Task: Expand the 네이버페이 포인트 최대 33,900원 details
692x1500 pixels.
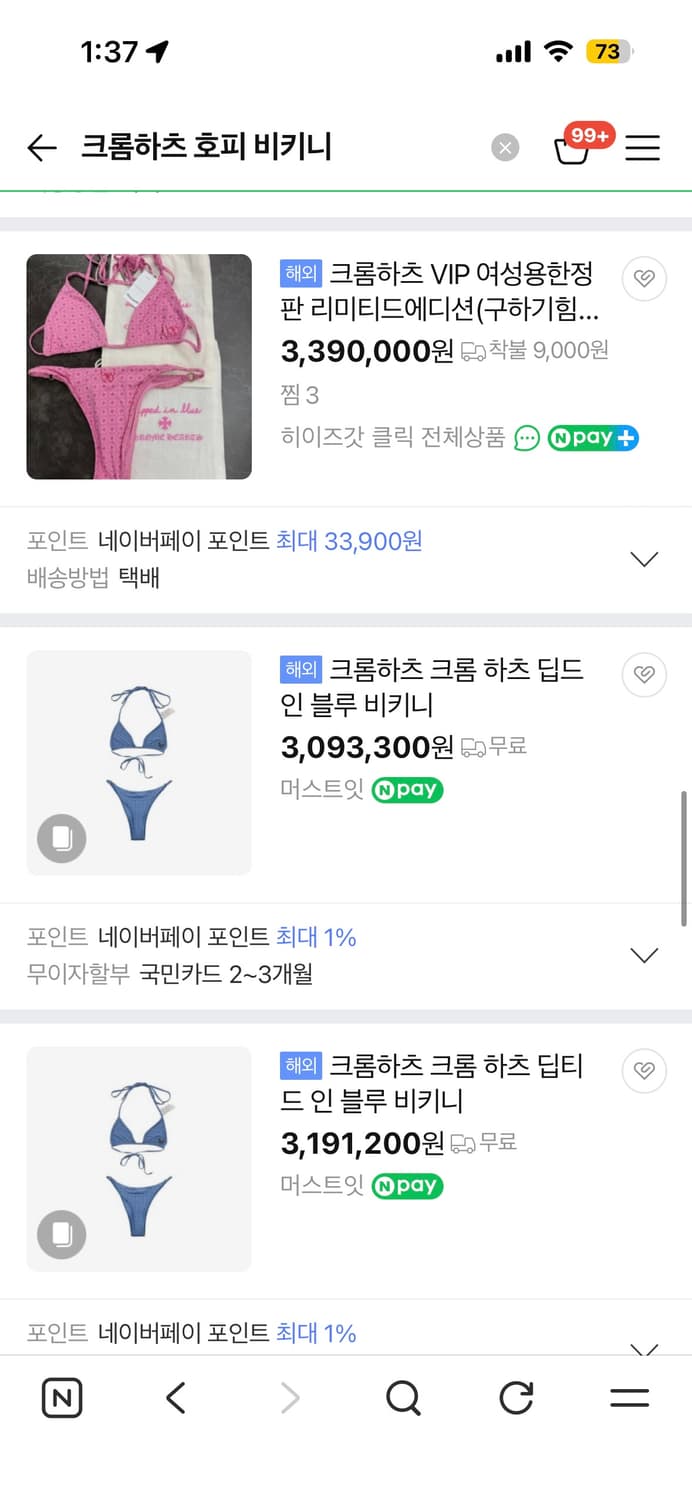Action: coord(644,558)
